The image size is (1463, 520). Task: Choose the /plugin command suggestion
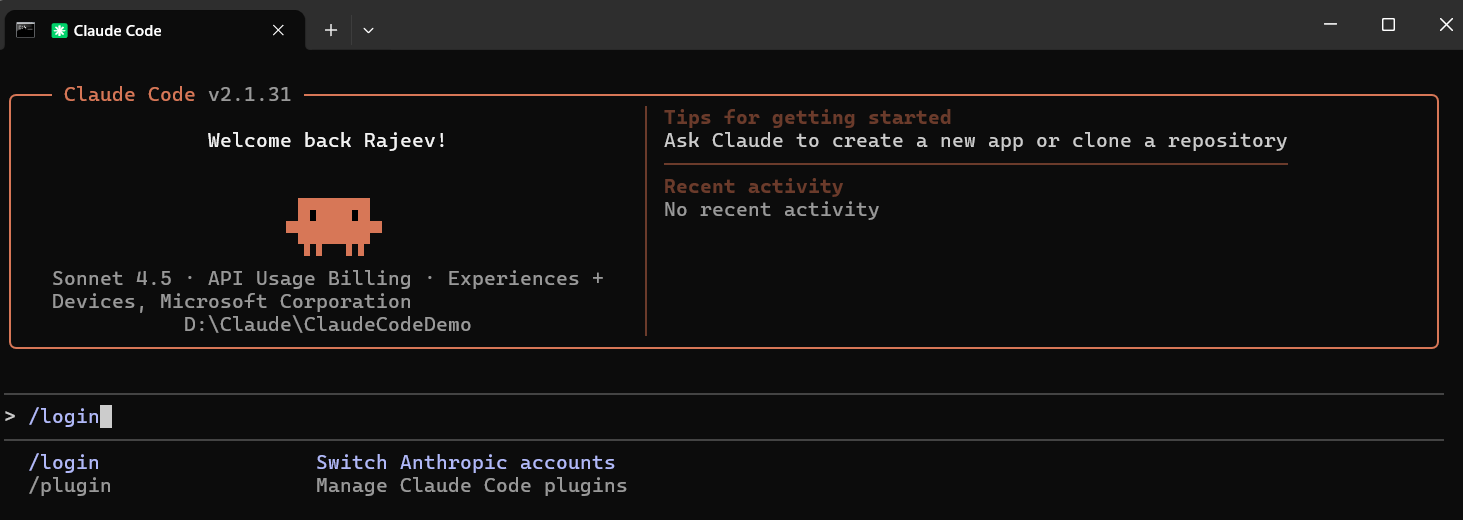pyautogui.click(x=70, y=486)
